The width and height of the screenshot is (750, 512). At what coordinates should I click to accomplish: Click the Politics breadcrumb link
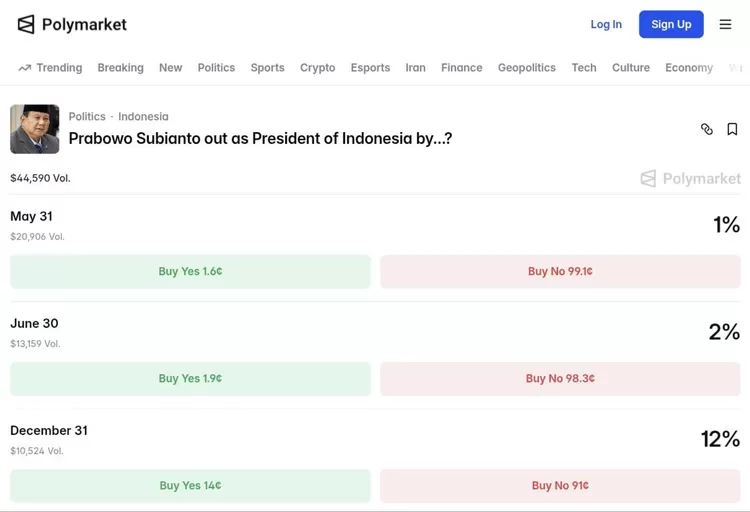coord(87,117)
